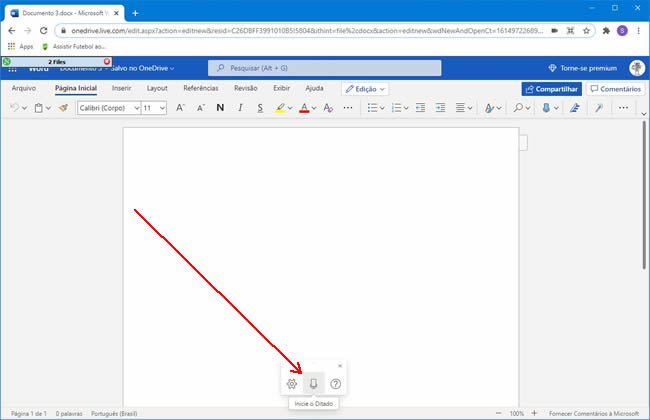Open the Chrome extensions puzzle icon

click(606, 31)
